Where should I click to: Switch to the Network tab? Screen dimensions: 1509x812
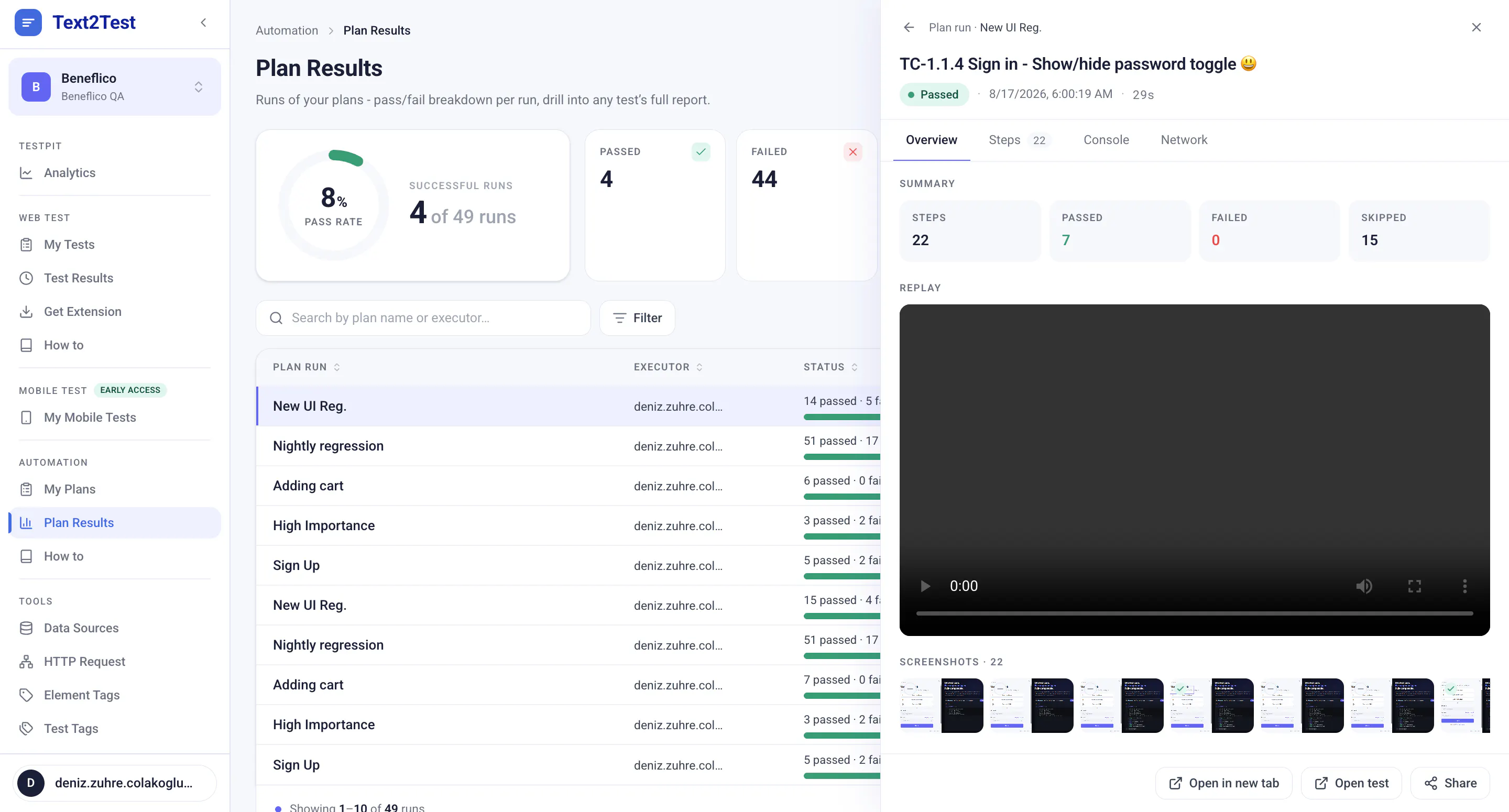tap(1184, 140)
